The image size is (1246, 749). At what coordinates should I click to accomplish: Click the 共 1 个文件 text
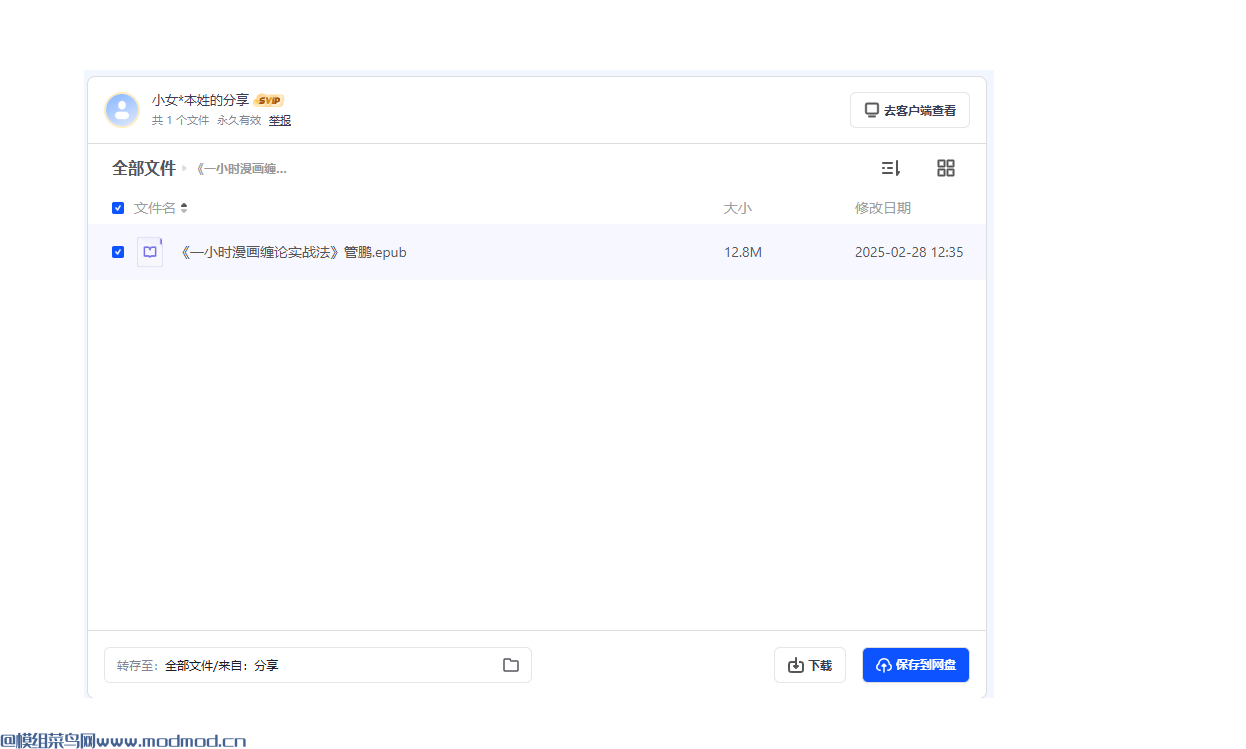point(181,120)
